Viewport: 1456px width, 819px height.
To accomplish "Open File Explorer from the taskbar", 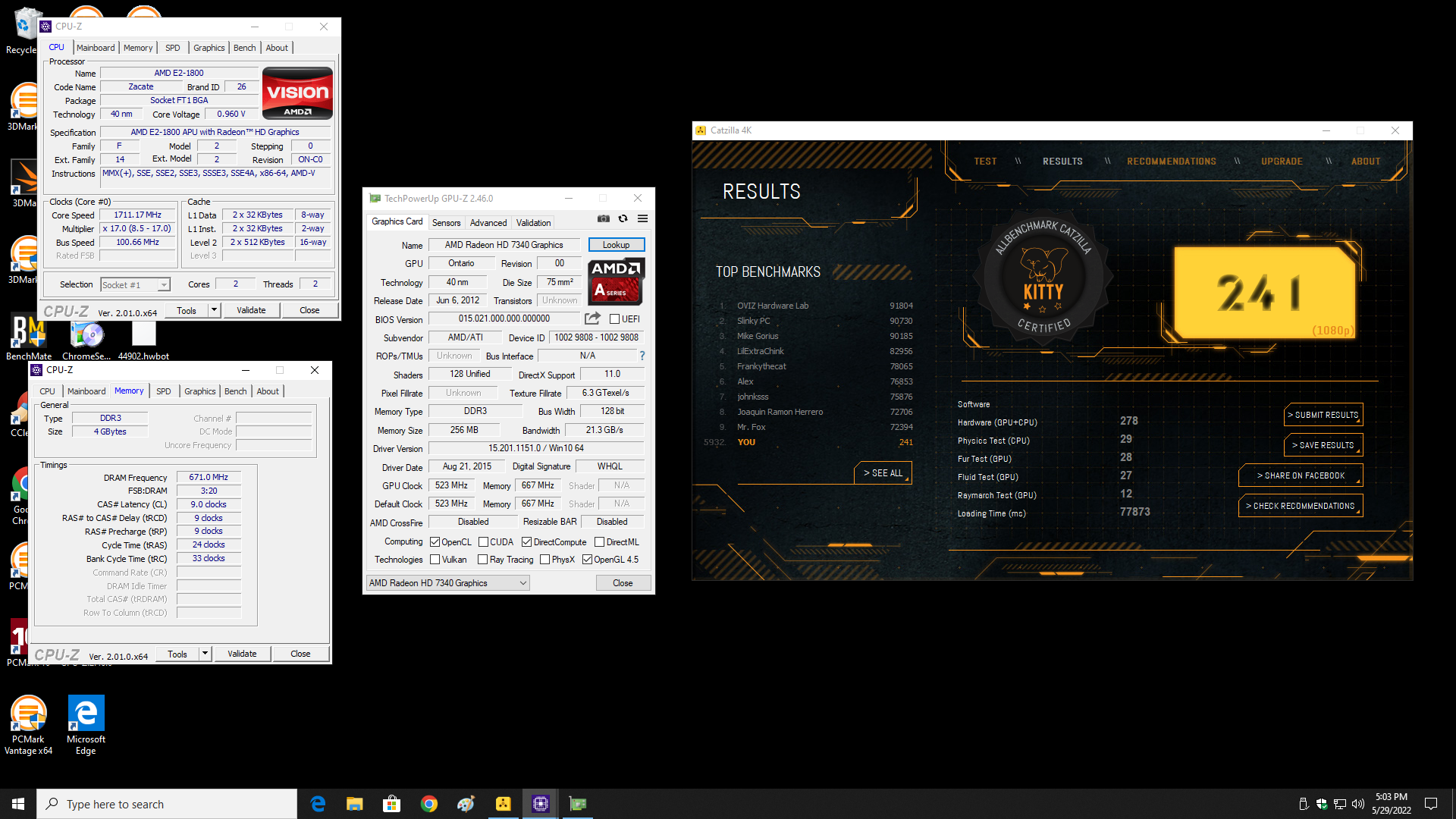I will coord(354,804).
